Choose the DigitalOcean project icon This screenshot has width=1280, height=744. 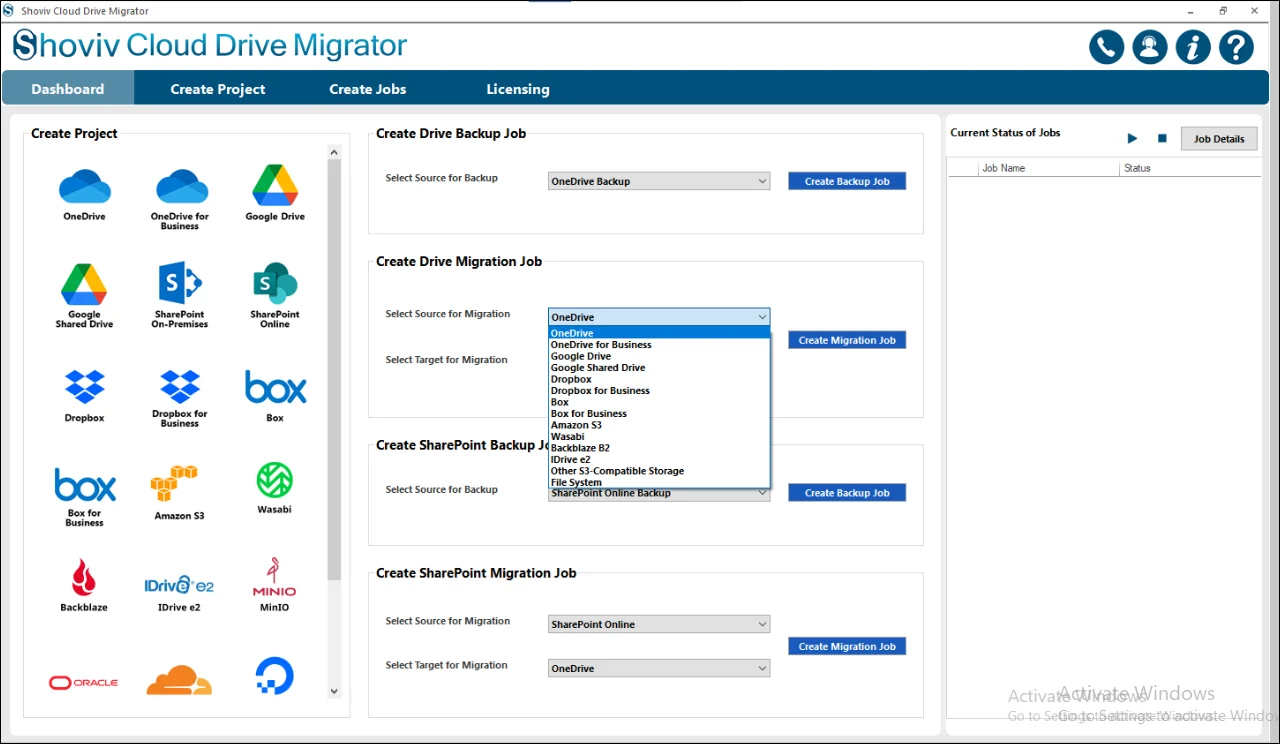coord(275,676)
